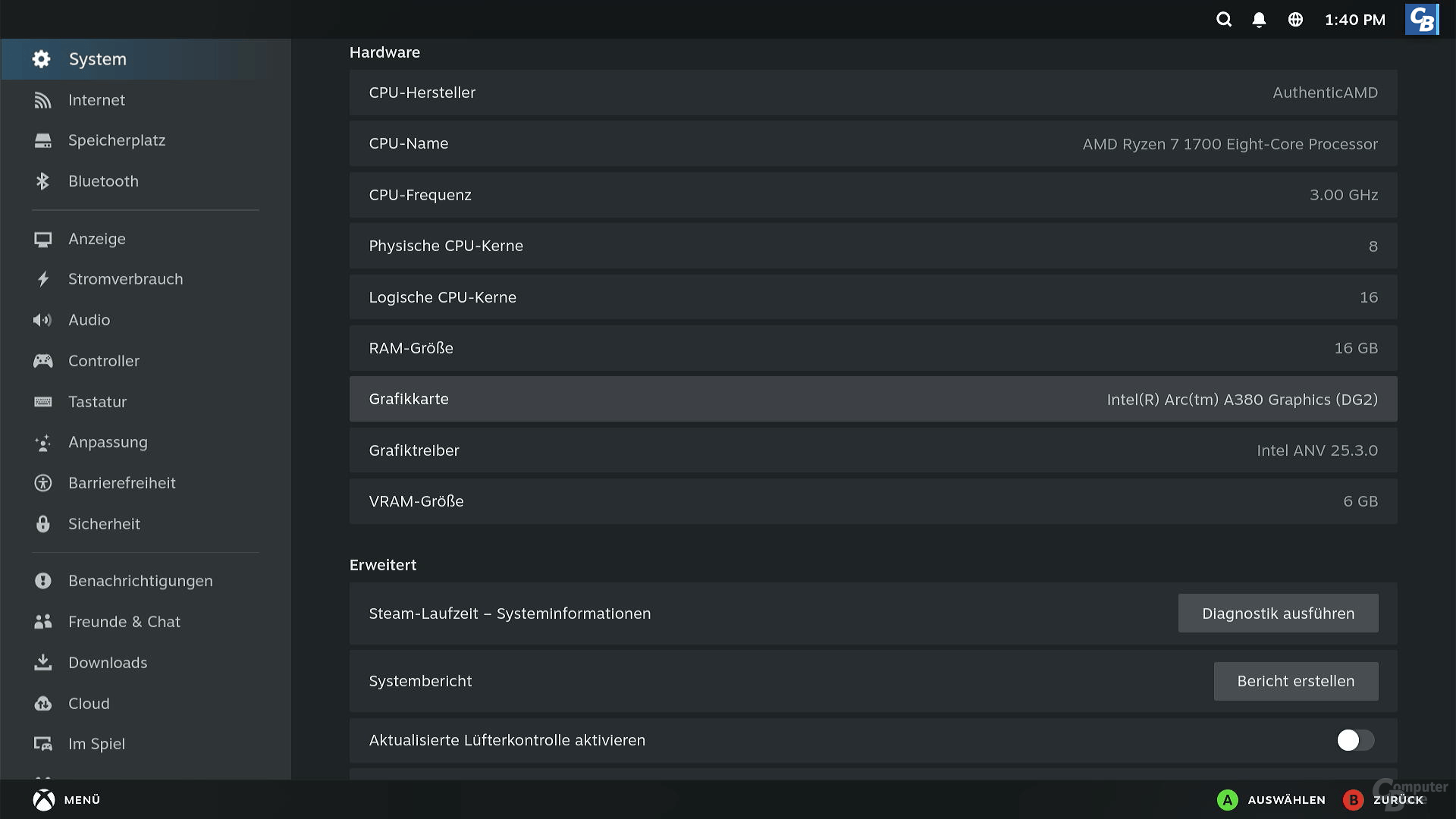This screenshot has height=819, width=1456.
Task: Click the Stromverbrauch lightning icon
Action: (42, 279)
